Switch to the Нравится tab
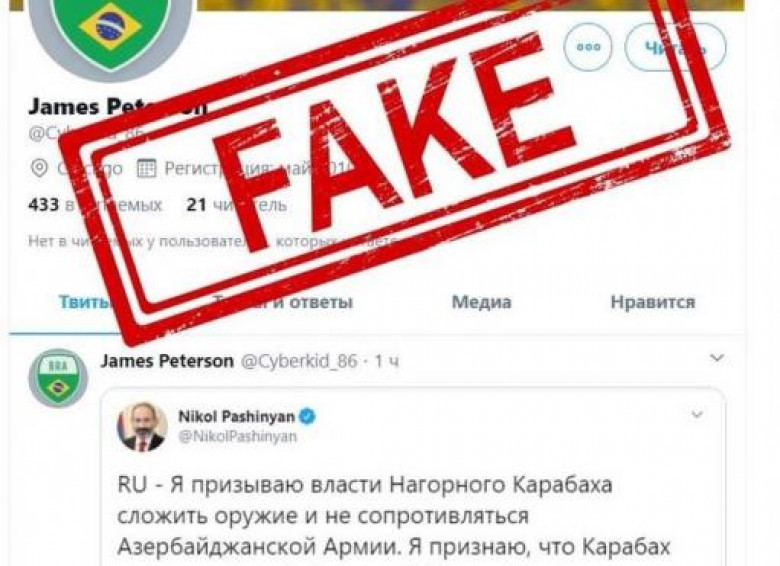This screenshot has width=780, height=566. (653, 301)
